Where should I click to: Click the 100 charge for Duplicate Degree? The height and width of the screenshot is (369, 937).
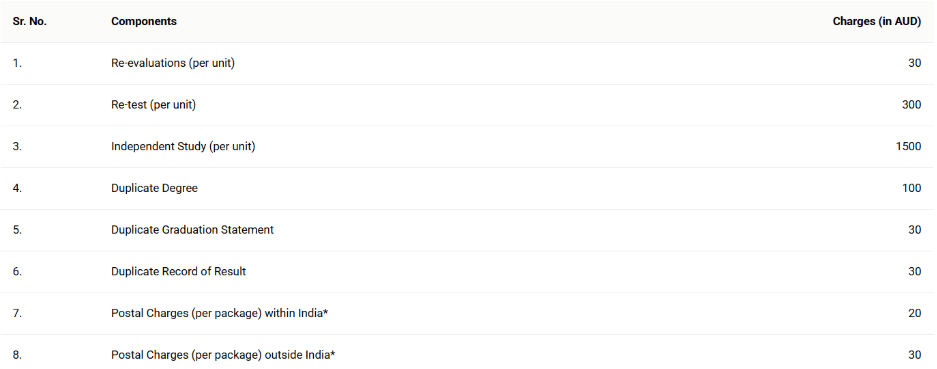point(911,188)
